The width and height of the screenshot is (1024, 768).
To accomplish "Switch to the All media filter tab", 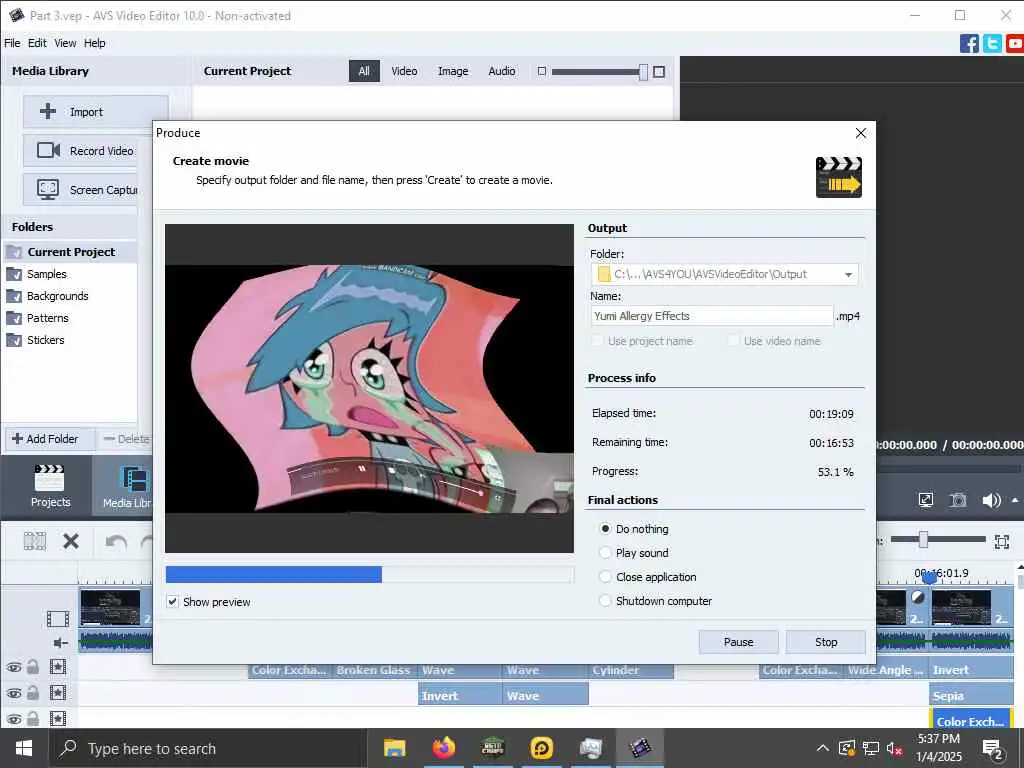I will tap(364, 71).
